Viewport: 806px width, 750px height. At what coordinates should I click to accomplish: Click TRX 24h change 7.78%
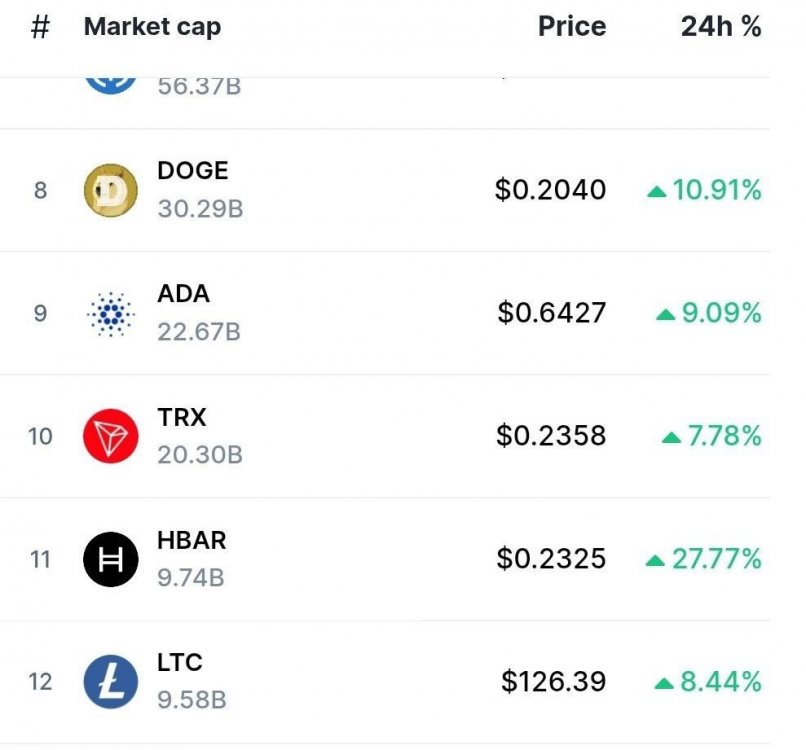pos(724,436)
